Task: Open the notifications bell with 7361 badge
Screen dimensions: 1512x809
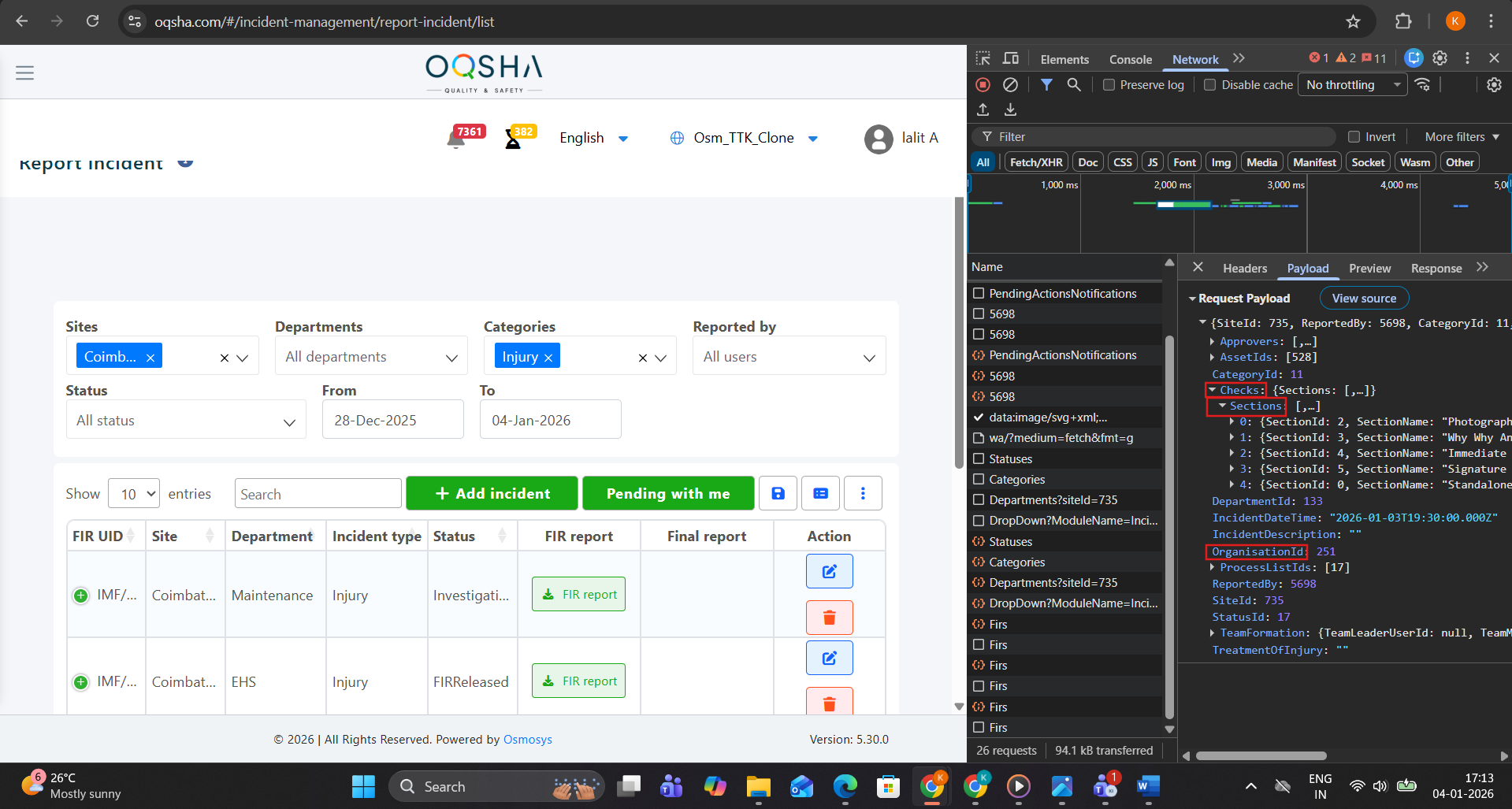Action: [x=456, y=139]
